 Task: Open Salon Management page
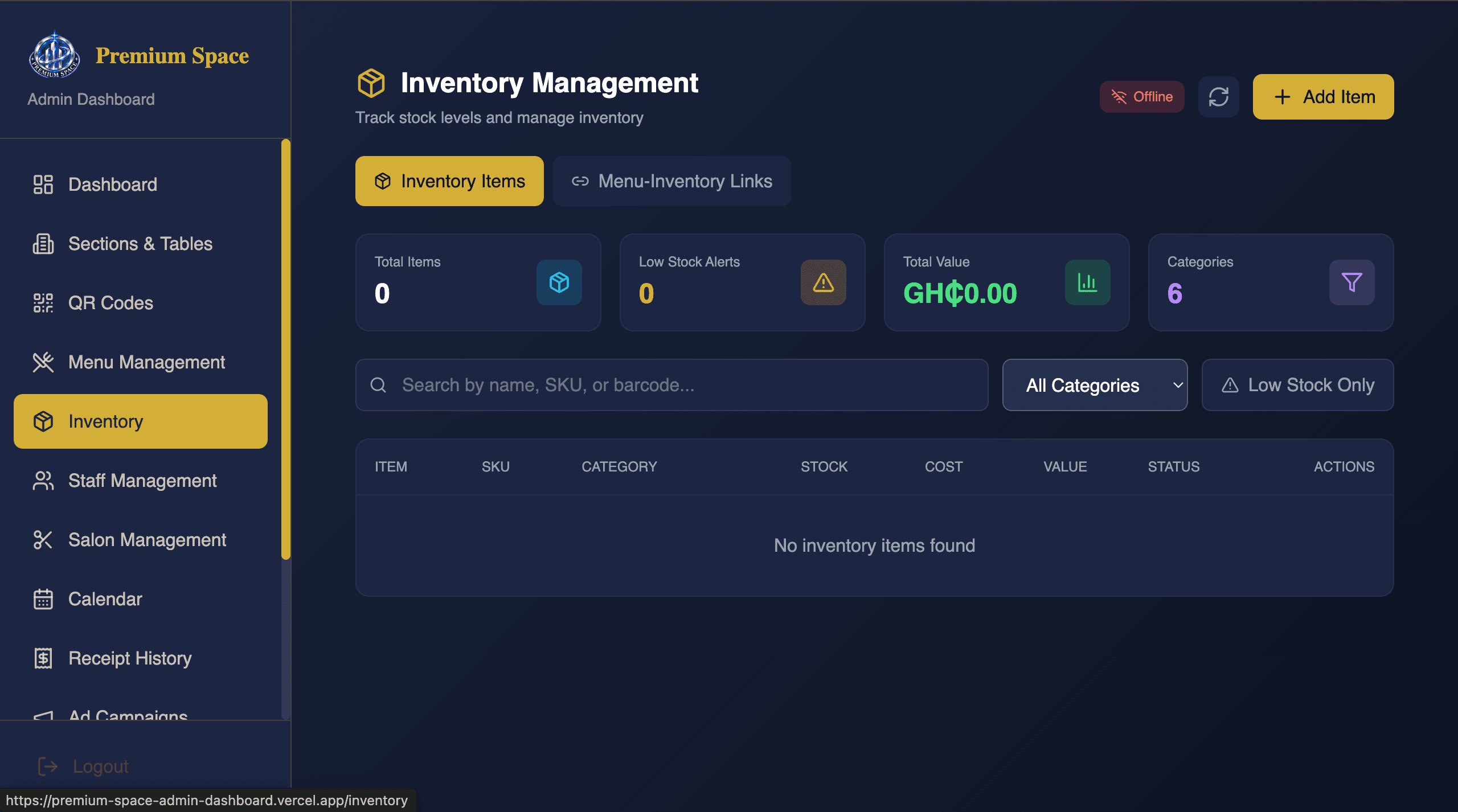click(x=141, y=540)
